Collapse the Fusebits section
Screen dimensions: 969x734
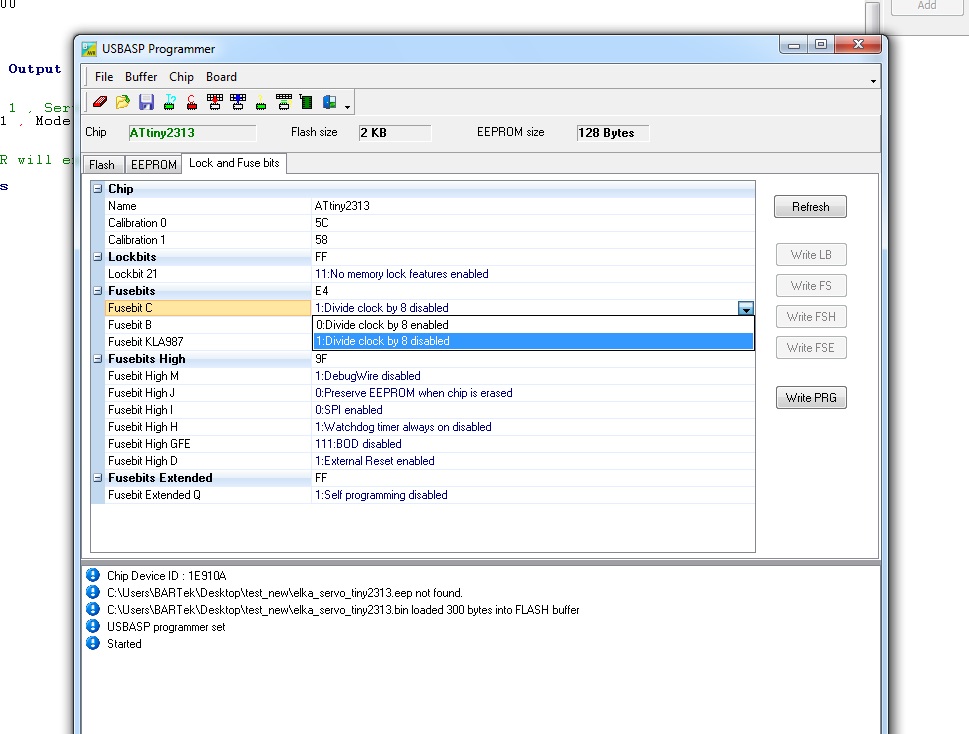click(98, 290)
